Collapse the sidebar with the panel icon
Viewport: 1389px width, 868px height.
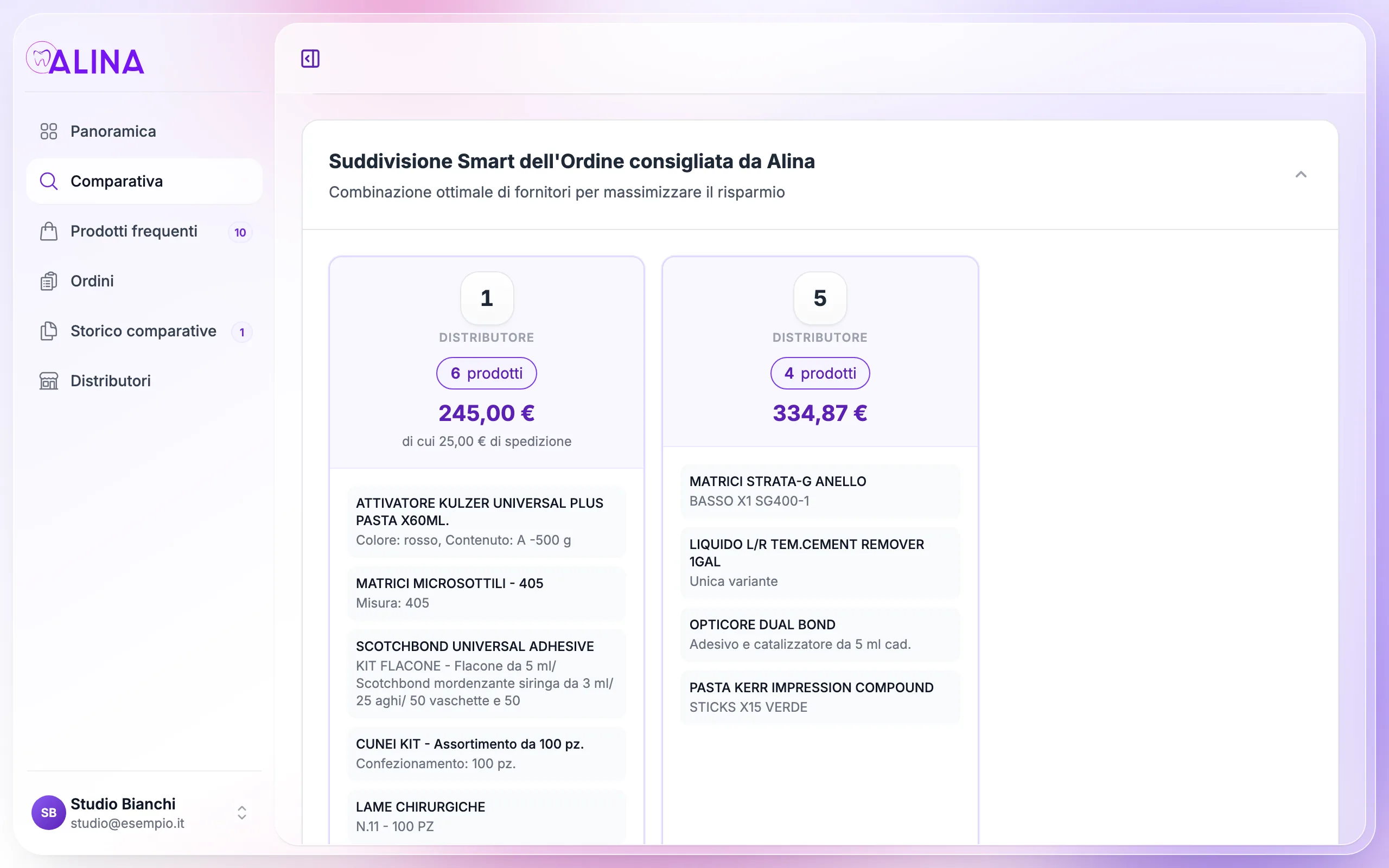(x=310, y=59)
